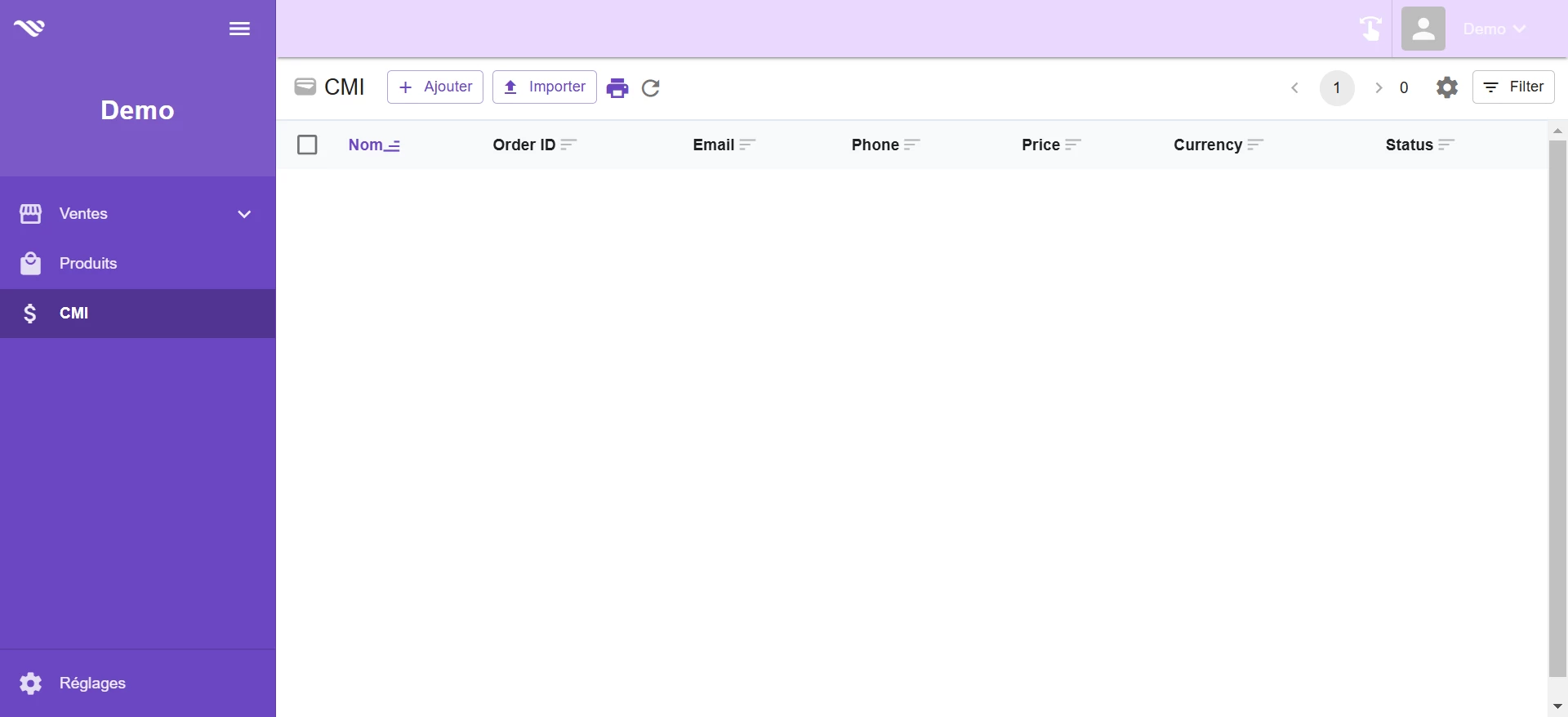Open column settings gear icon
The height and width of the screenshot is (717, 1568).
coord(1447,87)
